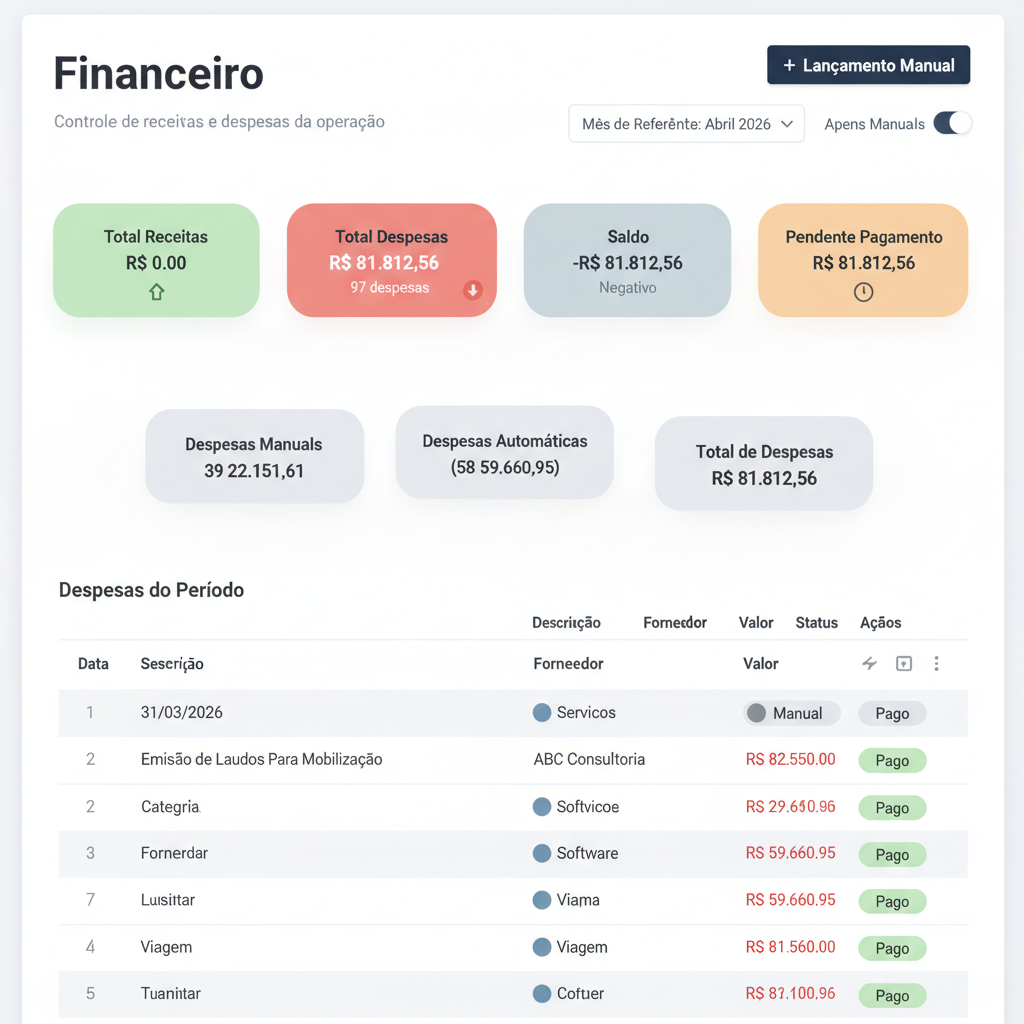This screenshot has height=1024, width=1024.
Task: Click Pago badge in the Viama row
Action: (892, 901)
